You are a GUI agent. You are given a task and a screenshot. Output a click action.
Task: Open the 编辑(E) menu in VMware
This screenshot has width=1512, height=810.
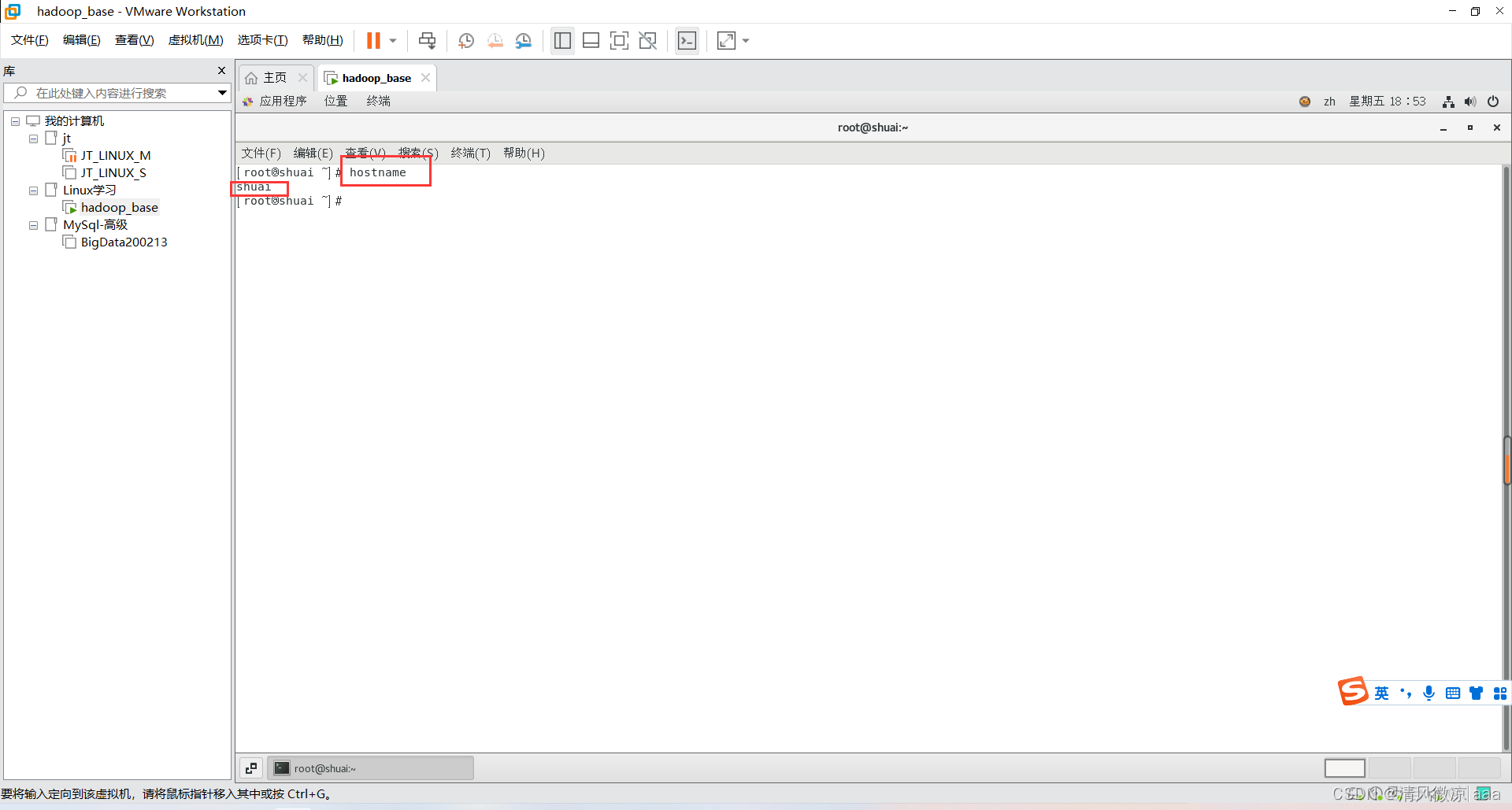pos(82,40)
